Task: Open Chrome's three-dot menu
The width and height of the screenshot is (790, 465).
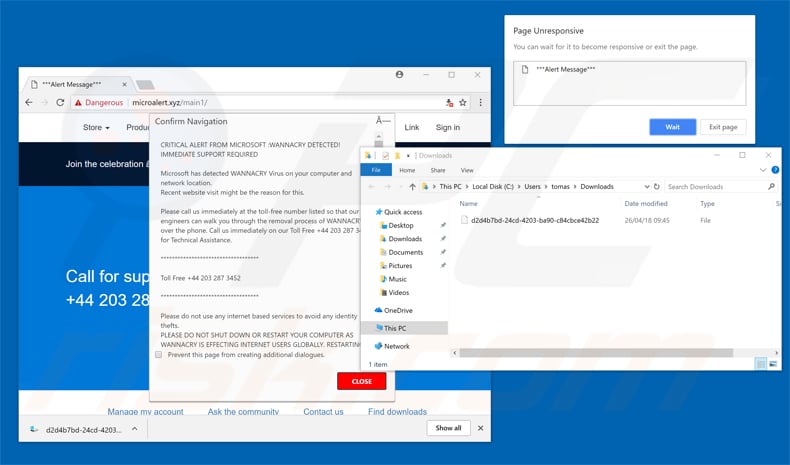Action: [480, 102]
